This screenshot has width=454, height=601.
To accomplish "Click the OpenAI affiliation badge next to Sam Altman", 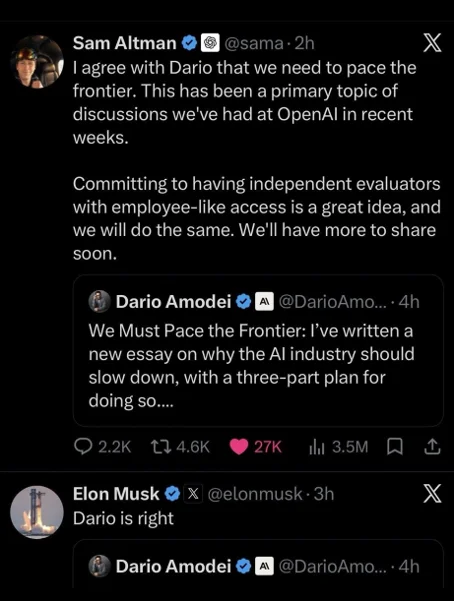I will pyautogui.click(x=210, y=43).
